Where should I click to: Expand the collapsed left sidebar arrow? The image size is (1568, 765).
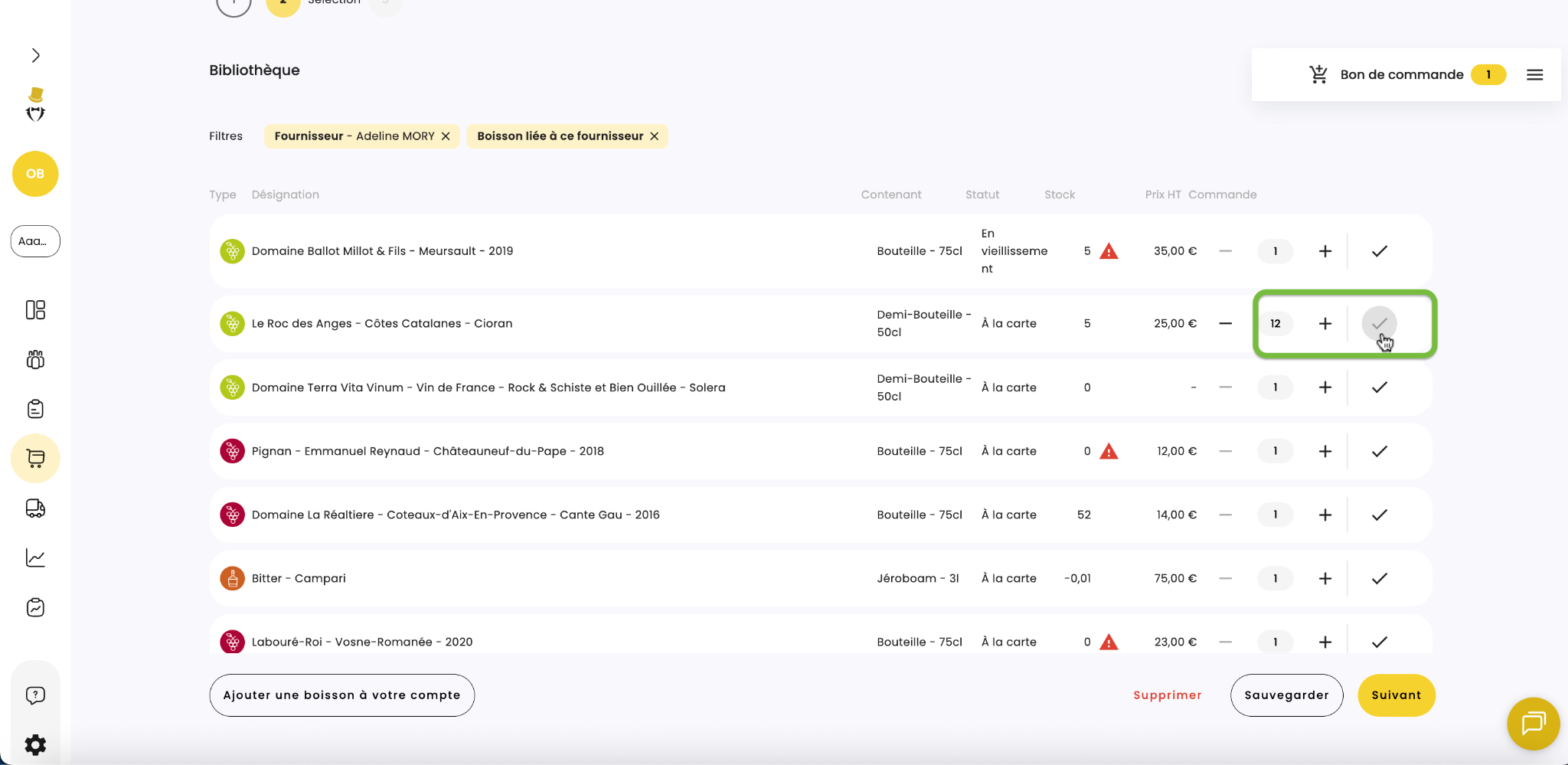pos(35,55)
